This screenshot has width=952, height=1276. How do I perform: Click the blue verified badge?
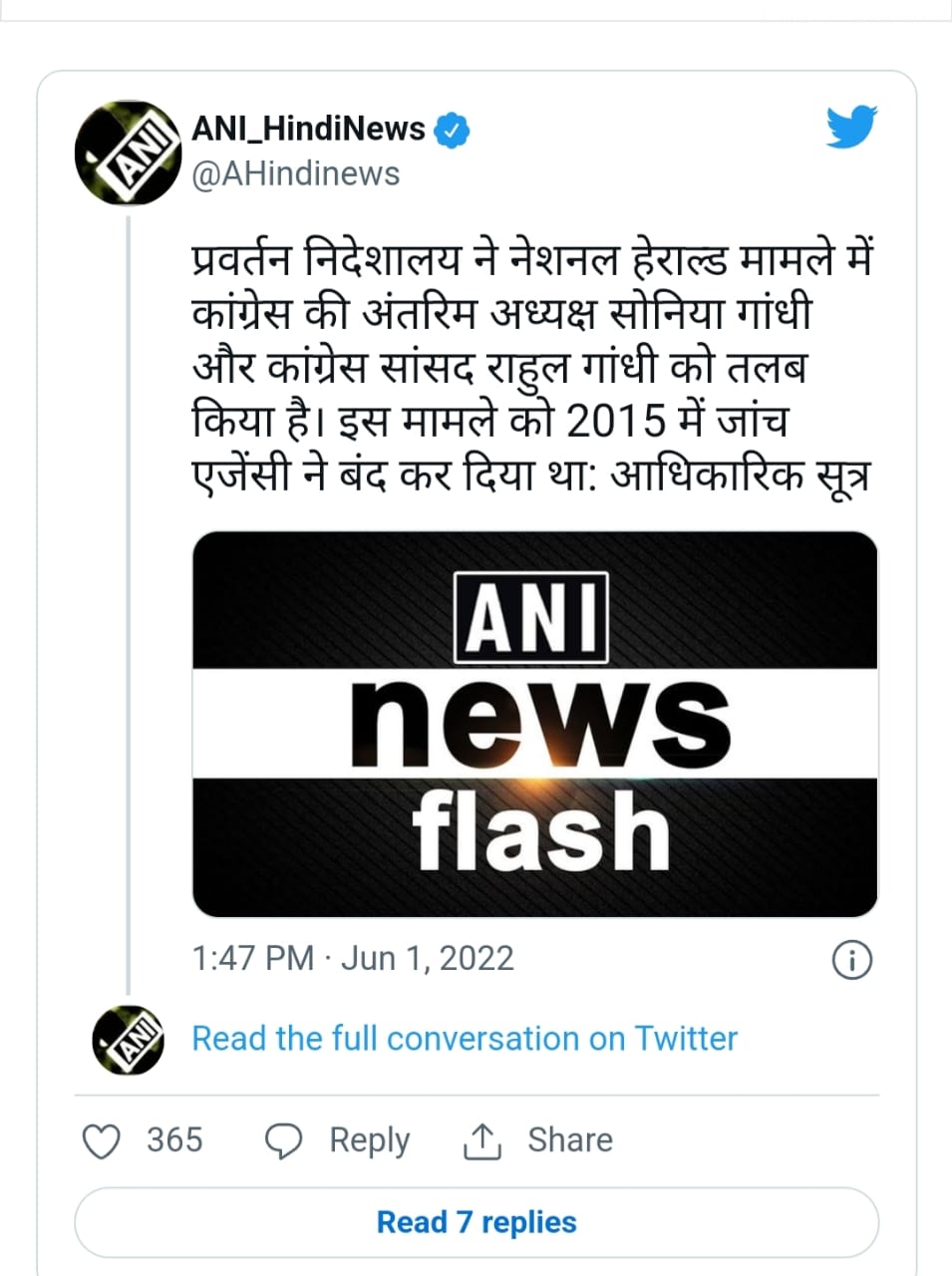pyautogui.click(x=452, y=131)
